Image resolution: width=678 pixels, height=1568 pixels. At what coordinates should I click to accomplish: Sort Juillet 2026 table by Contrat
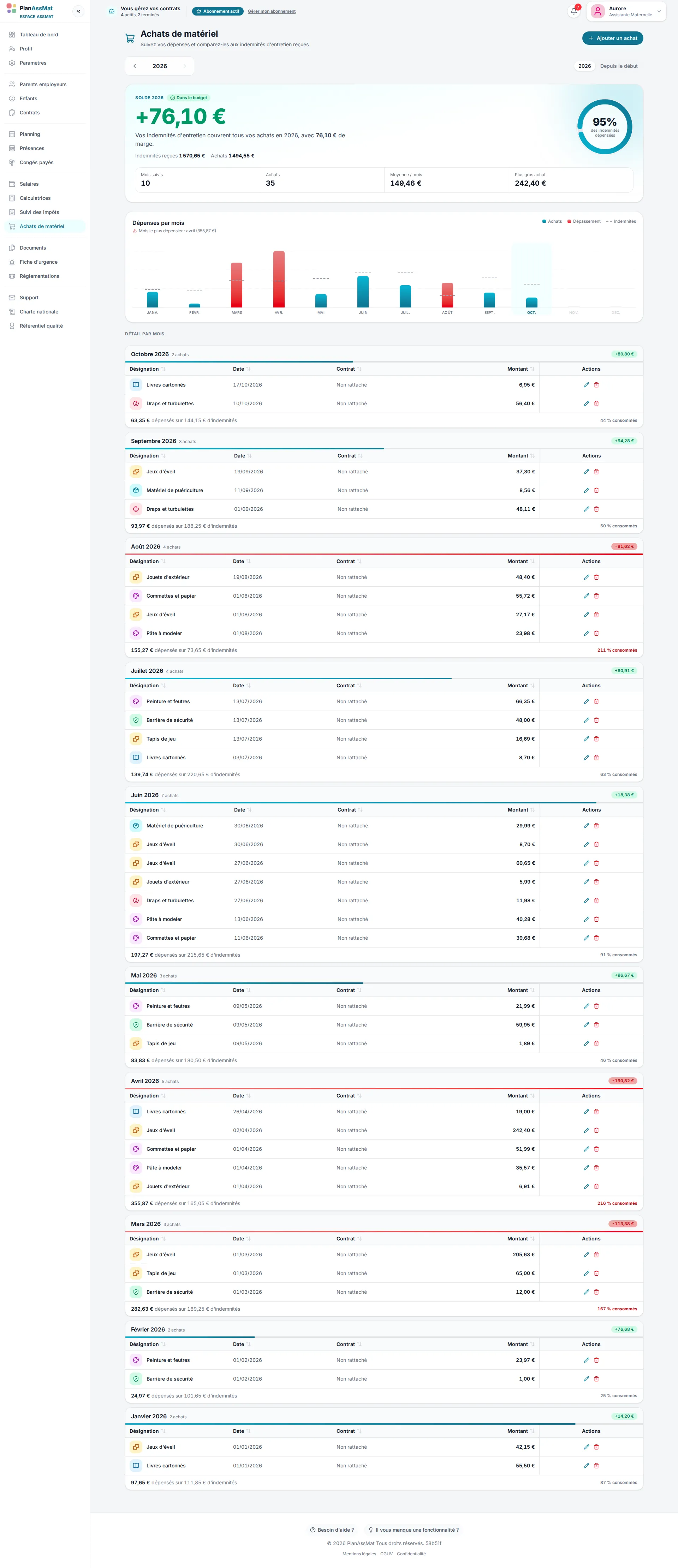tap(349, 686)
